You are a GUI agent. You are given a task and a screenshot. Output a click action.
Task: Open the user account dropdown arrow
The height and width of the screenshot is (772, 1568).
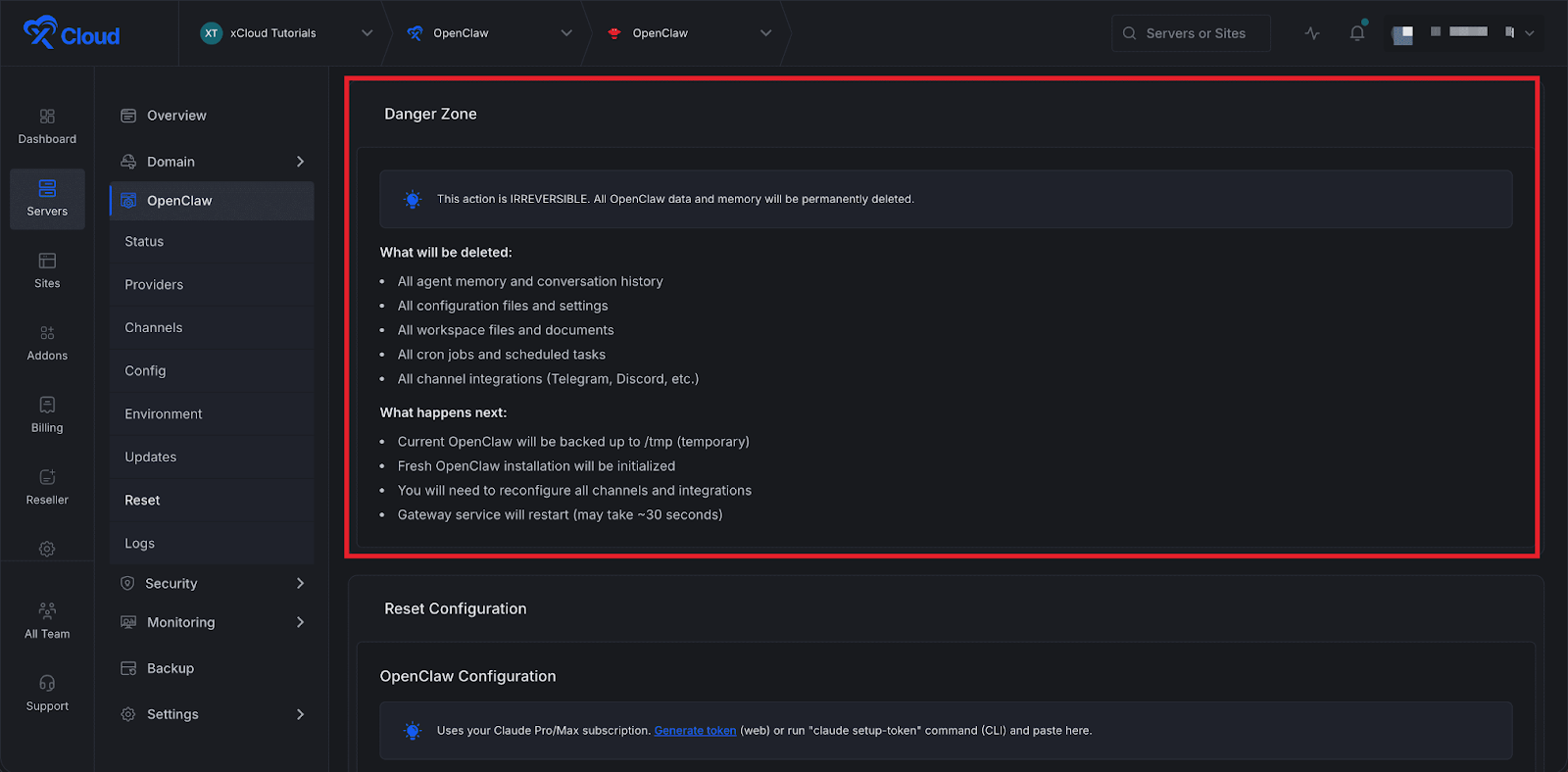click(x=1529, y=33)
